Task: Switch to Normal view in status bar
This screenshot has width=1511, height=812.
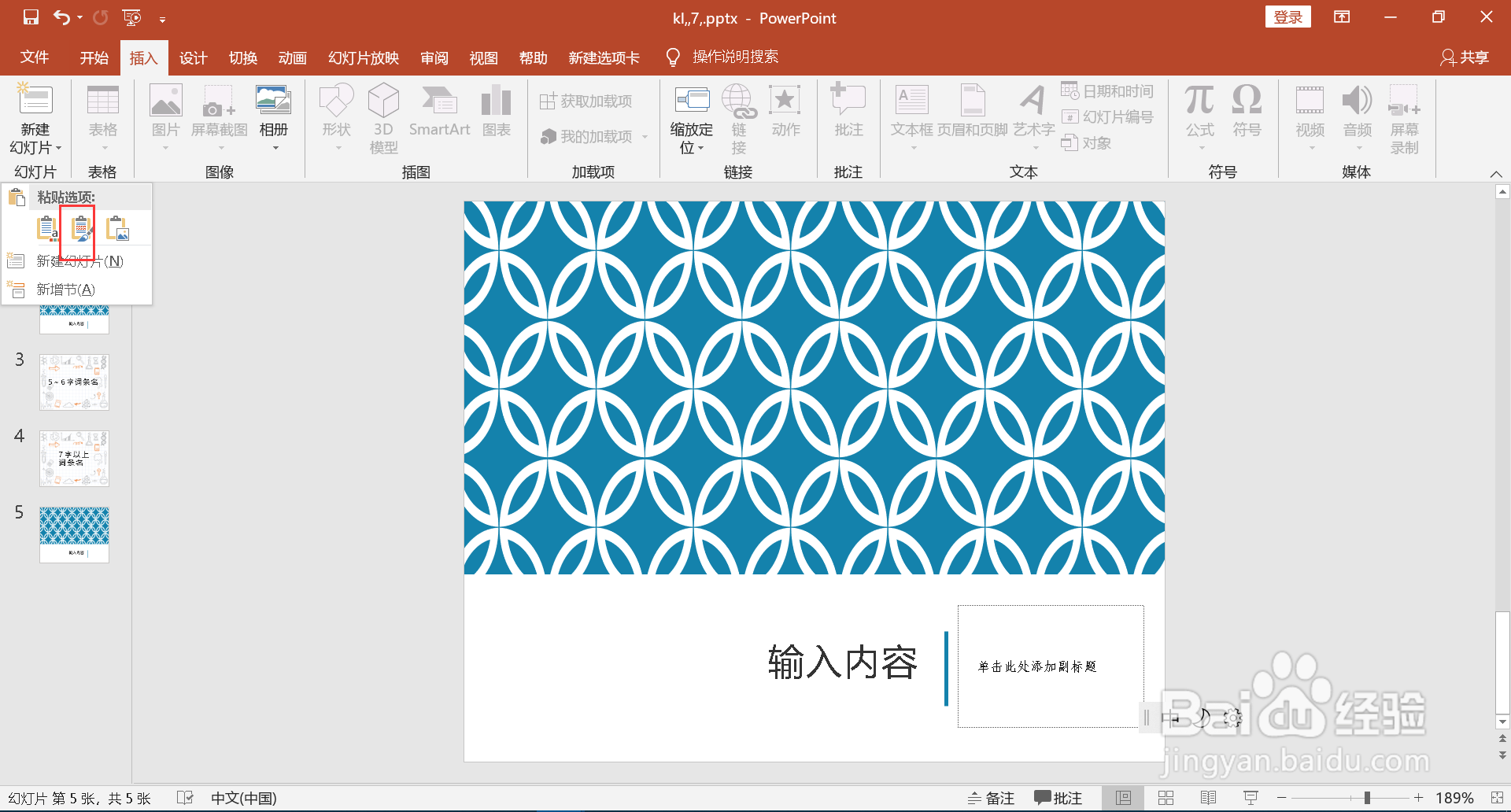Action: coord(1123,798)
